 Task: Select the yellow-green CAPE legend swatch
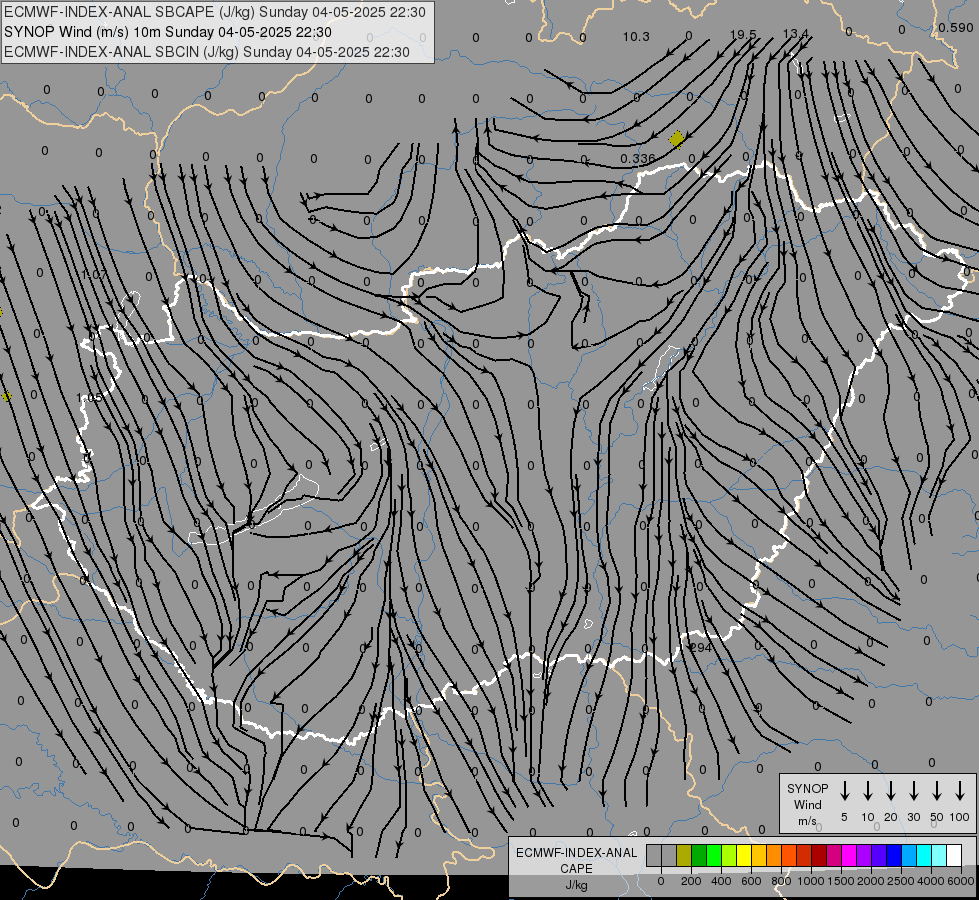point(729,855)
